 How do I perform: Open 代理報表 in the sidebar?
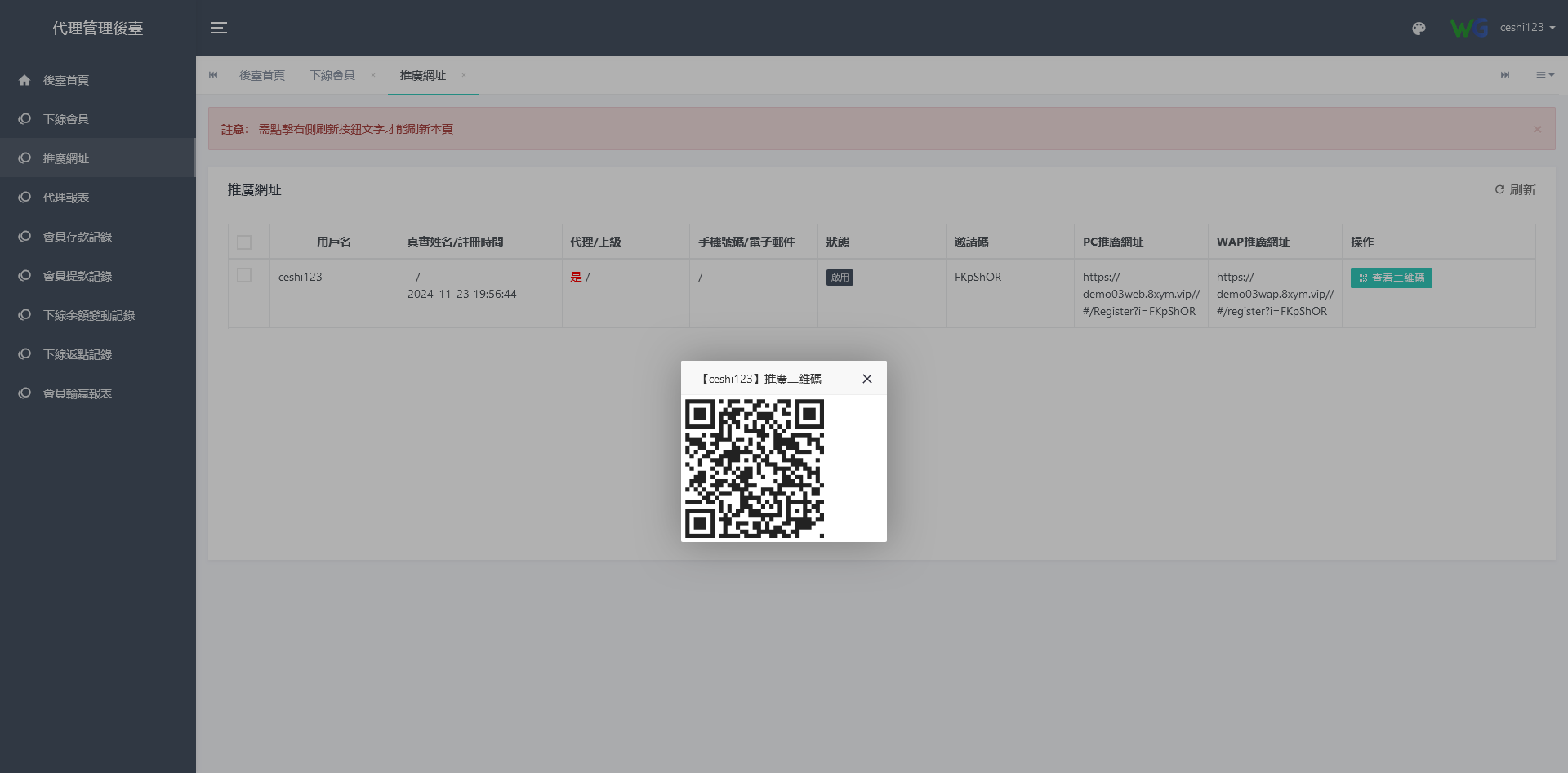click(66, 198)
